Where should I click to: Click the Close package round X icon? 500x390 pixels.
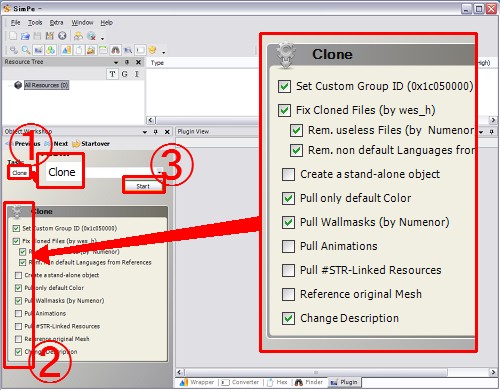tap(62, 36)
